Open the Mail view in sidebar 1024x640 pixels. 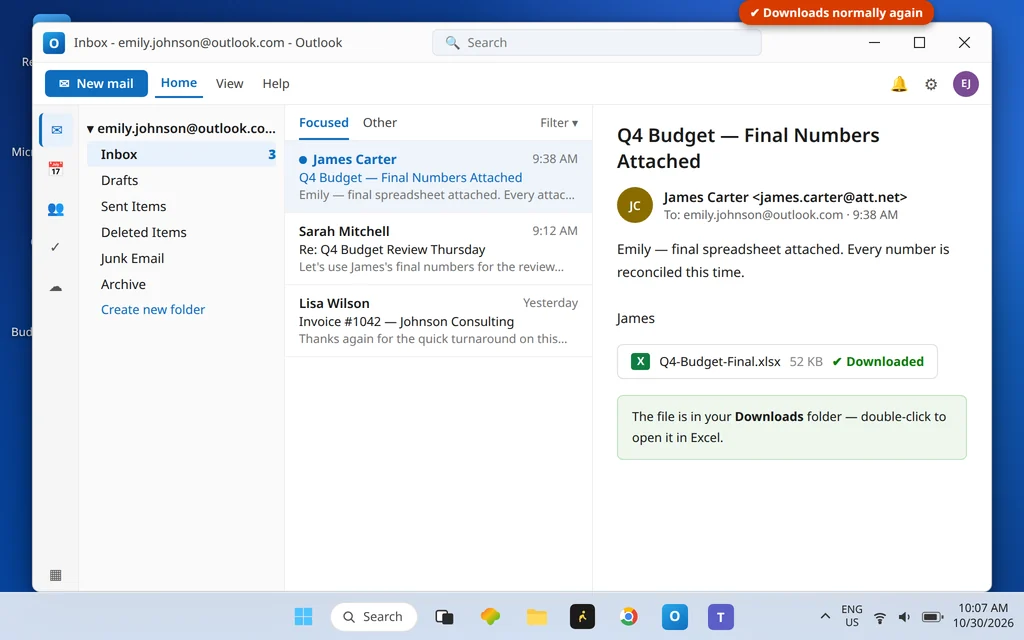(56, 130)
